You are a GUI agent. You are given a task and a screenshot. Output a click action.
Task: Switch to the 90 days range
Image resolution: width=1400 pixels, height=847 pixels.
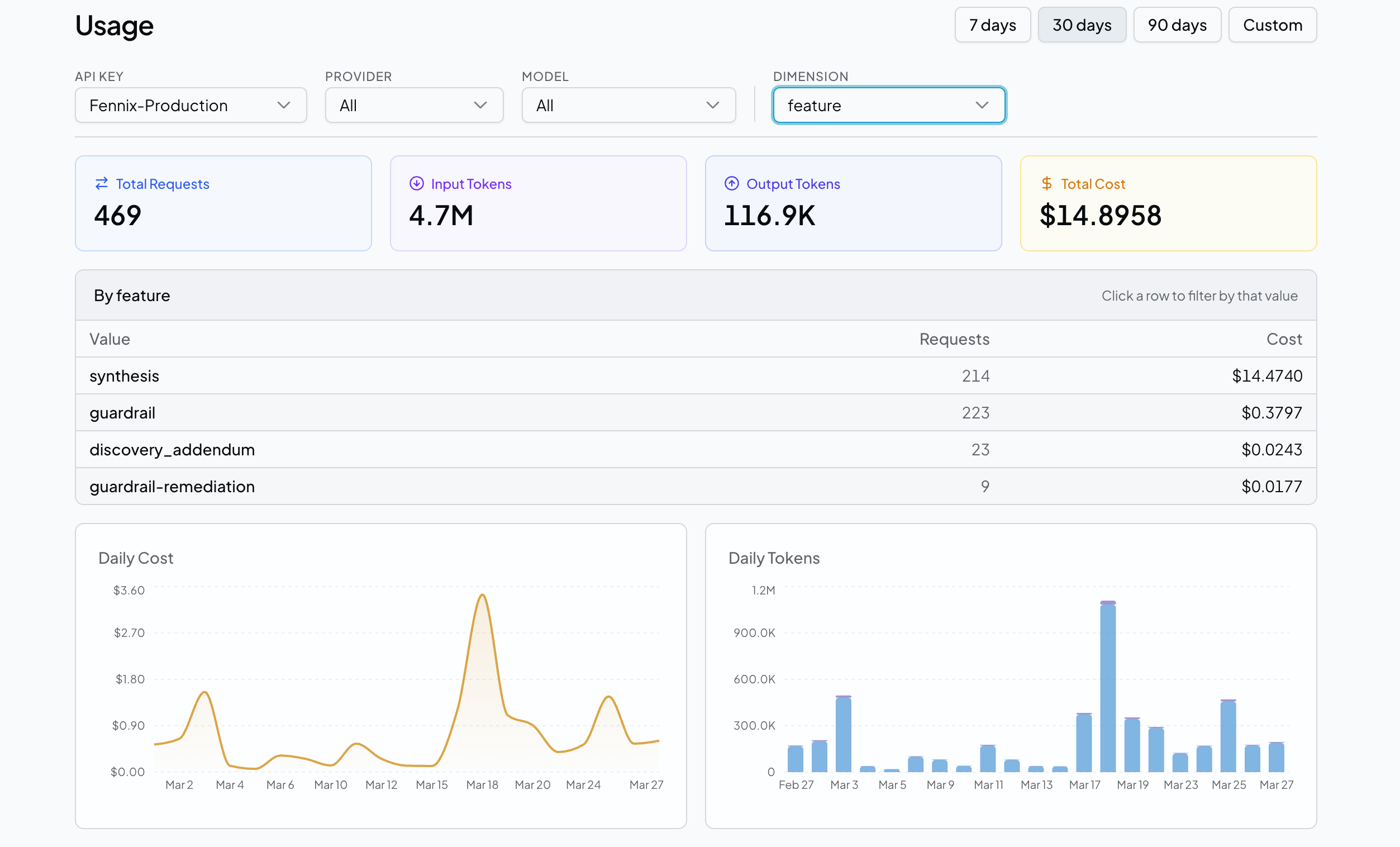click(x=1177, y=25)
